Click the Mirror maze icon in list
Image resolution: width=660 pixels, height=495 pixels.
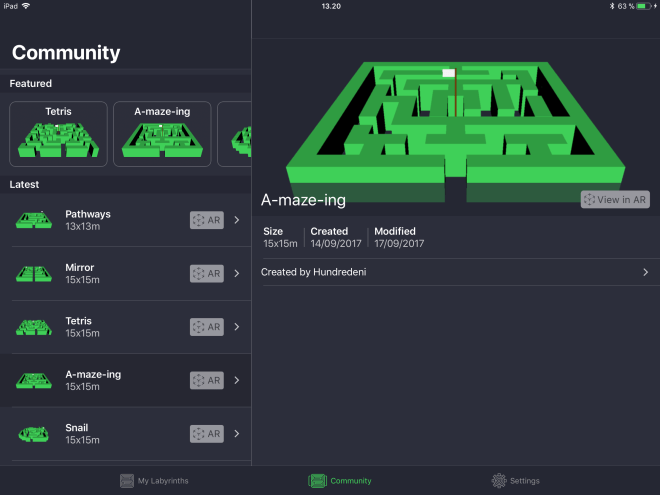[x=34, y=274]
